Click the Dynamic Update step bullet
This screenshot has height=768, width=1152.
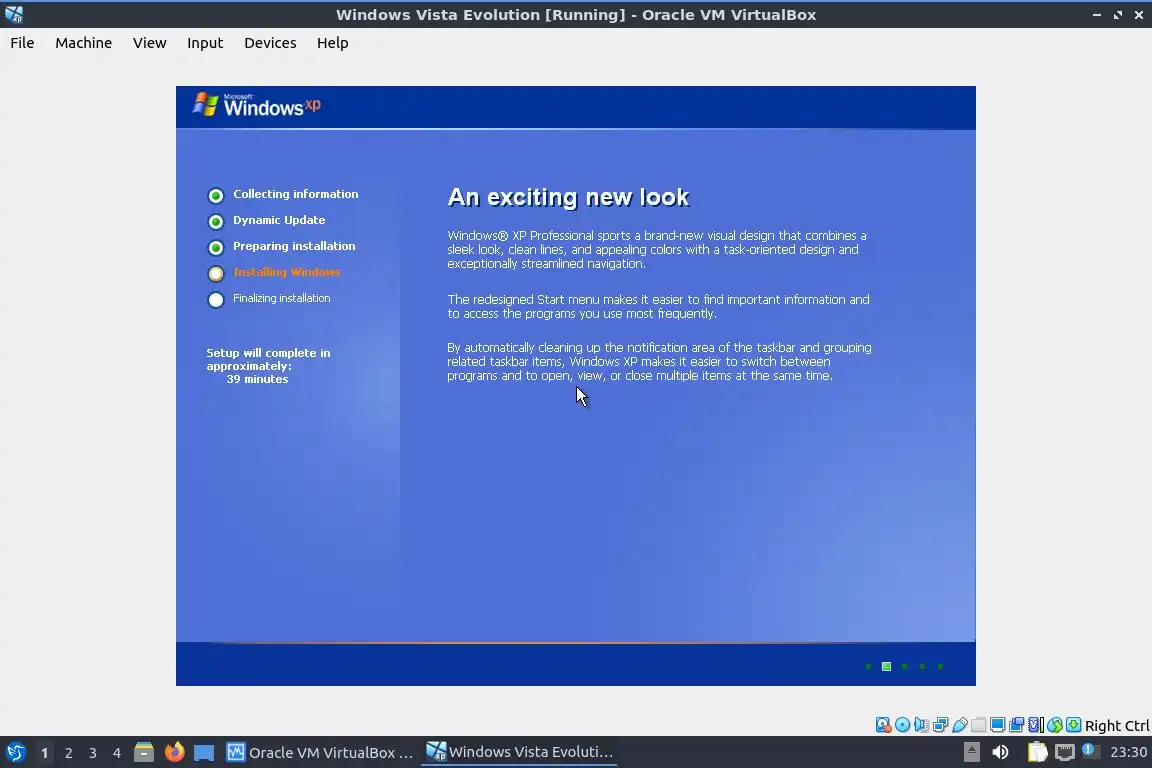point(215,221)
